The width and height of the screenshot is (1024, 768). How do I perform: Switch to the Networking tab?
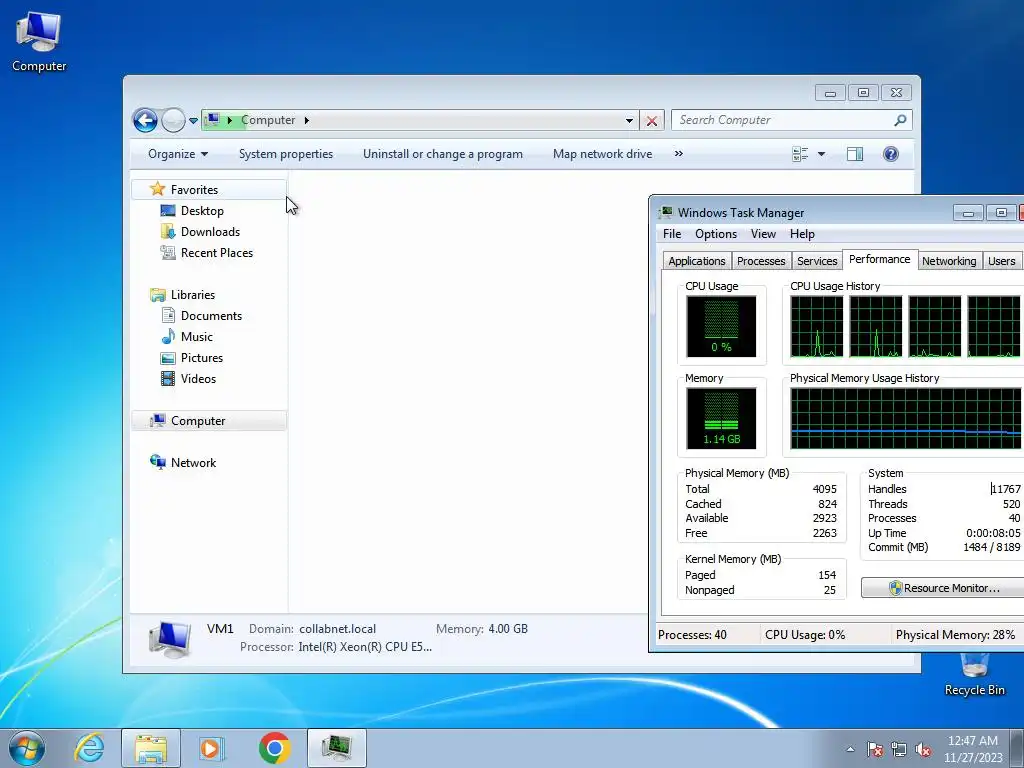point(949,261)
